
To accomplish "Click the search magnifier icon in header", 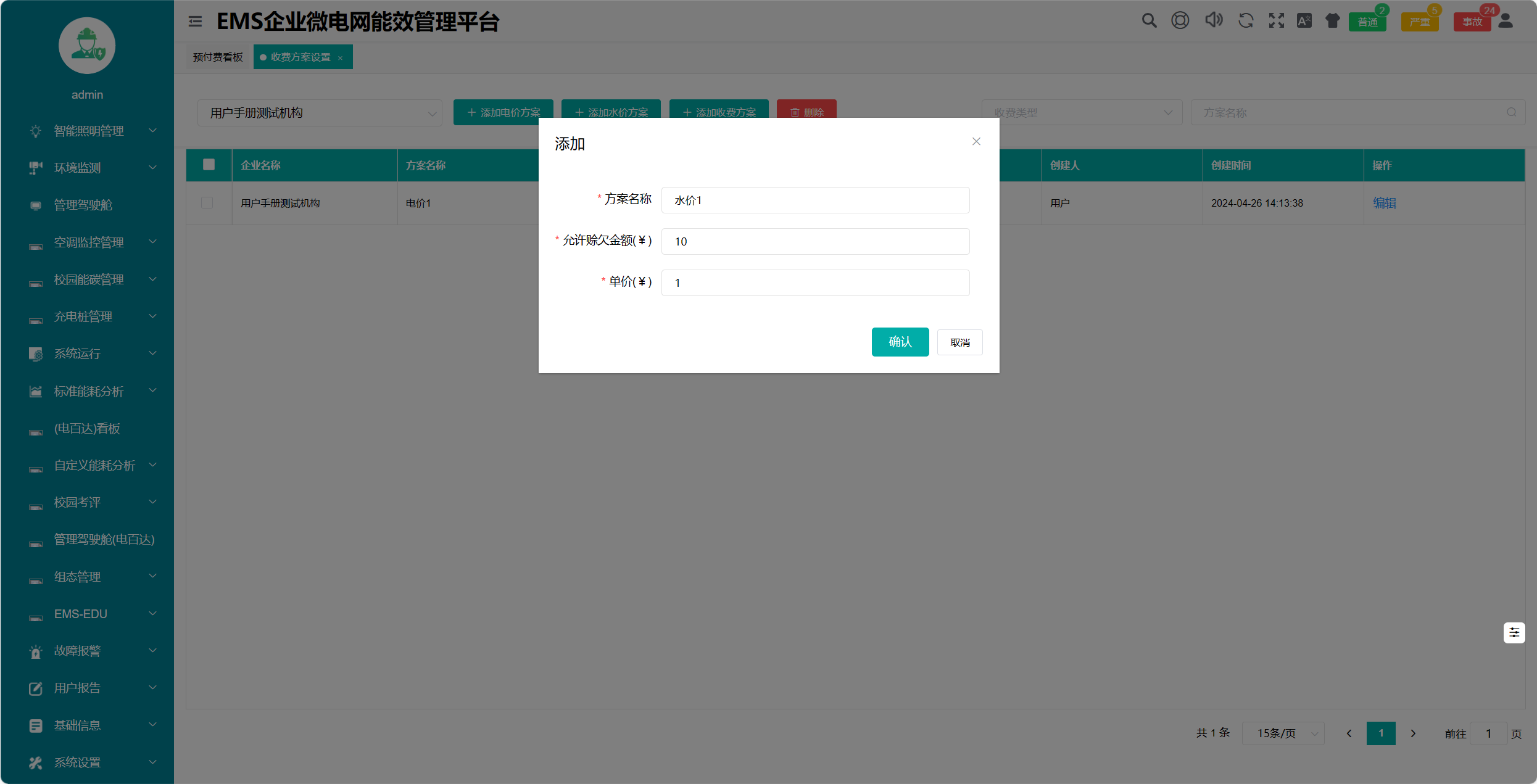I will (x=1148, y=21).
